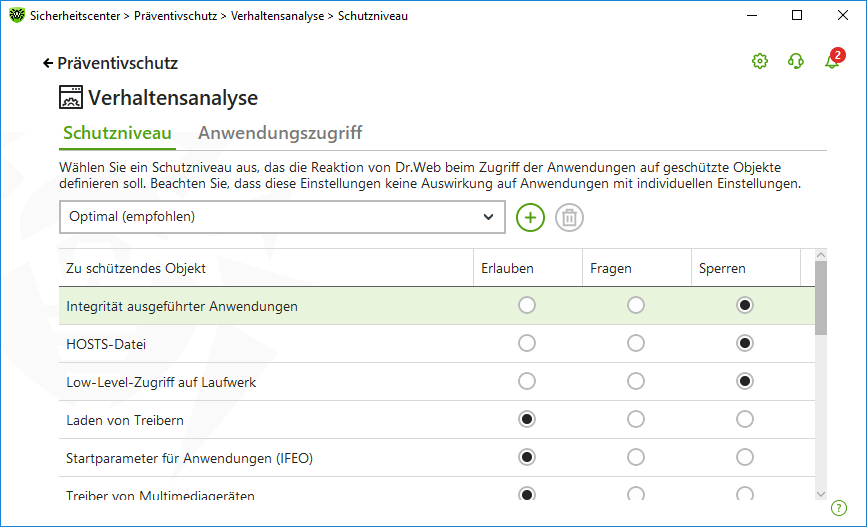Select Erlauben for Laden von Treibern
Viewport: 867px width, 527px height.
pyautogui.click(x=527, y=419)
